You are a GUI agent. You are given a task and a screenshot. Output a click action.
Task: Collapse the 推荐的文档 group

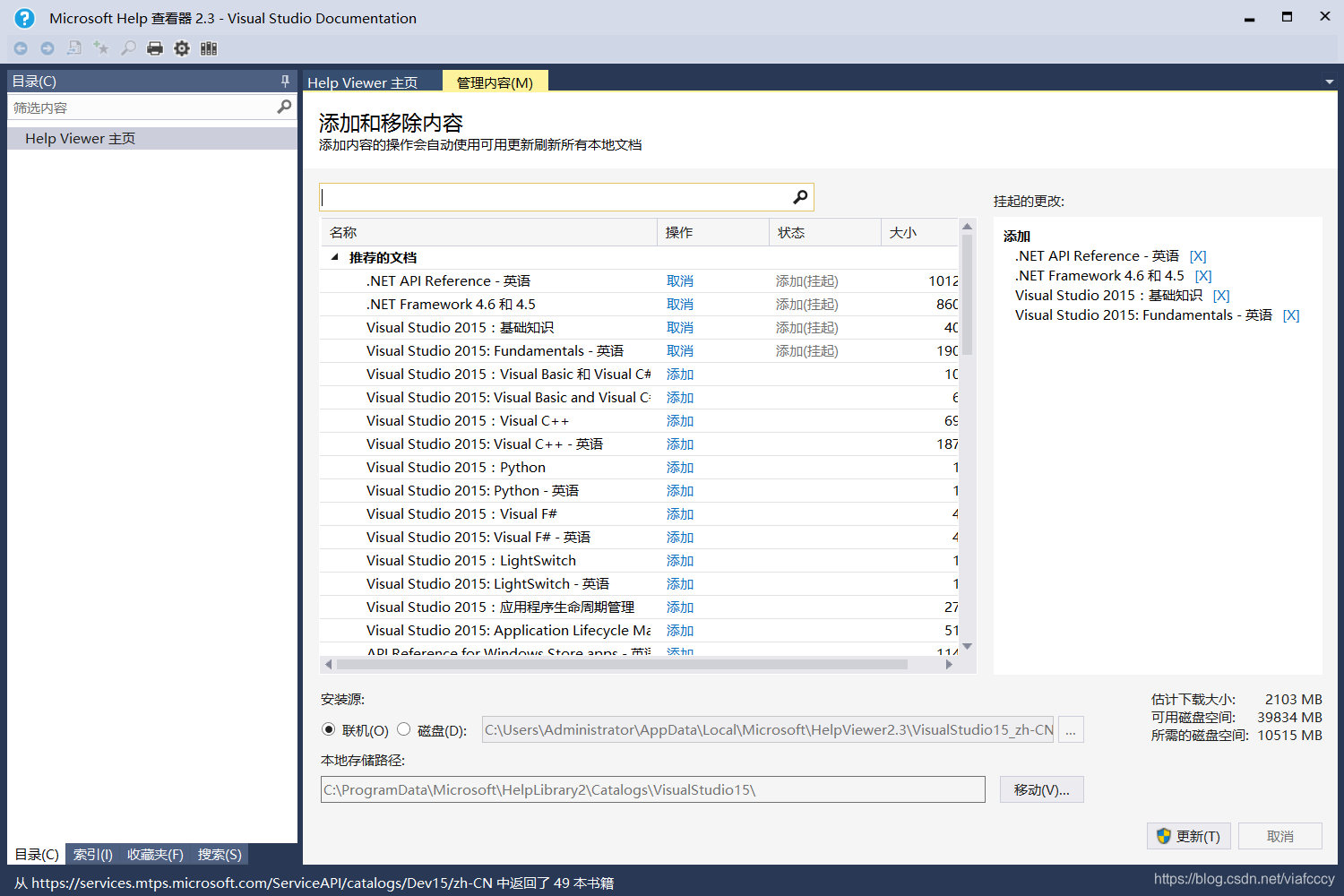point(335,257)
